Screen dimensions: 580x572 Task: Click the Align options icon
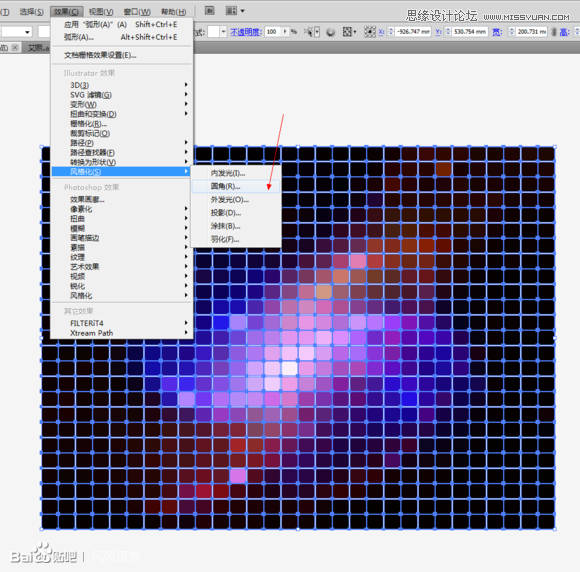coord(348,32)
